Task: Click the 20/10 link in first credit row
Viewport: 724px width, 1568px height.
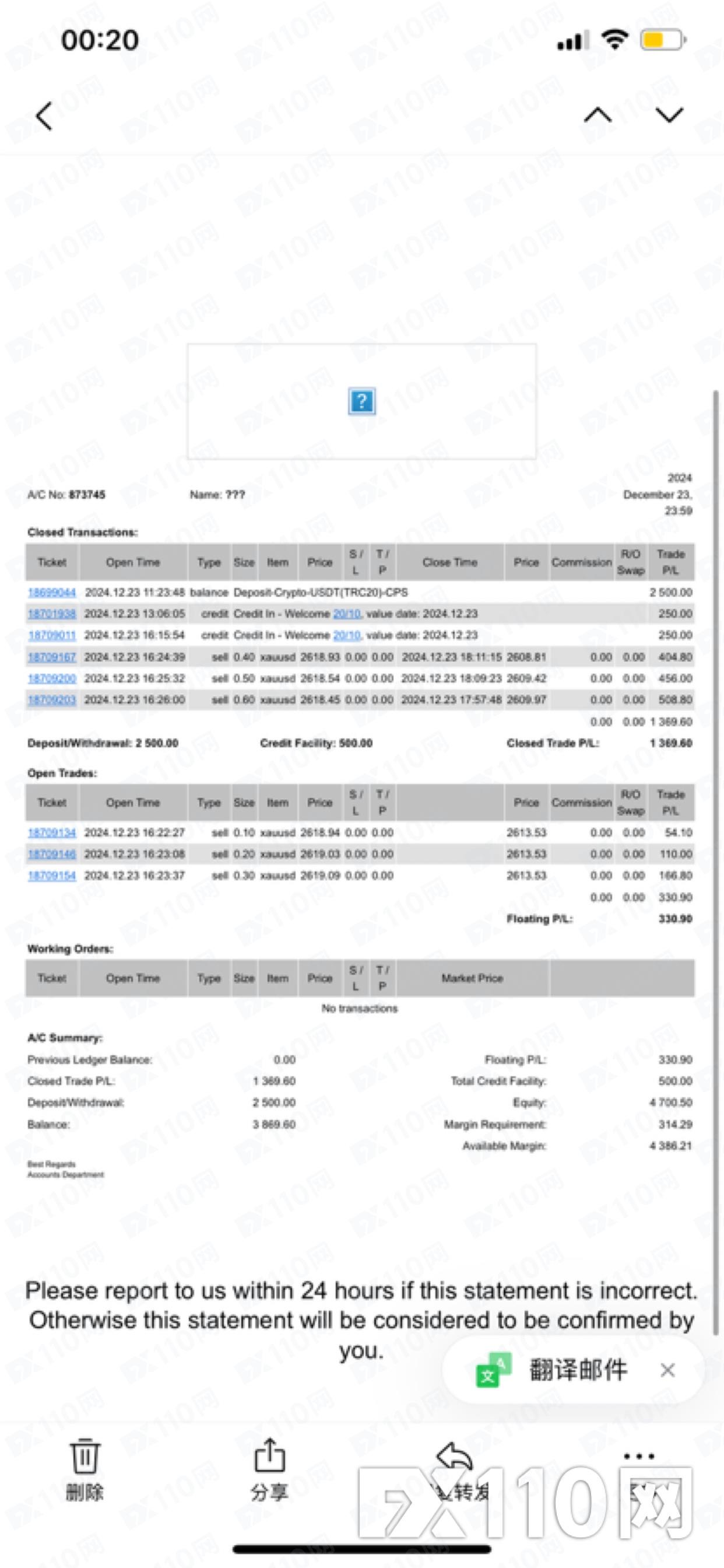Action: point(346,614)
